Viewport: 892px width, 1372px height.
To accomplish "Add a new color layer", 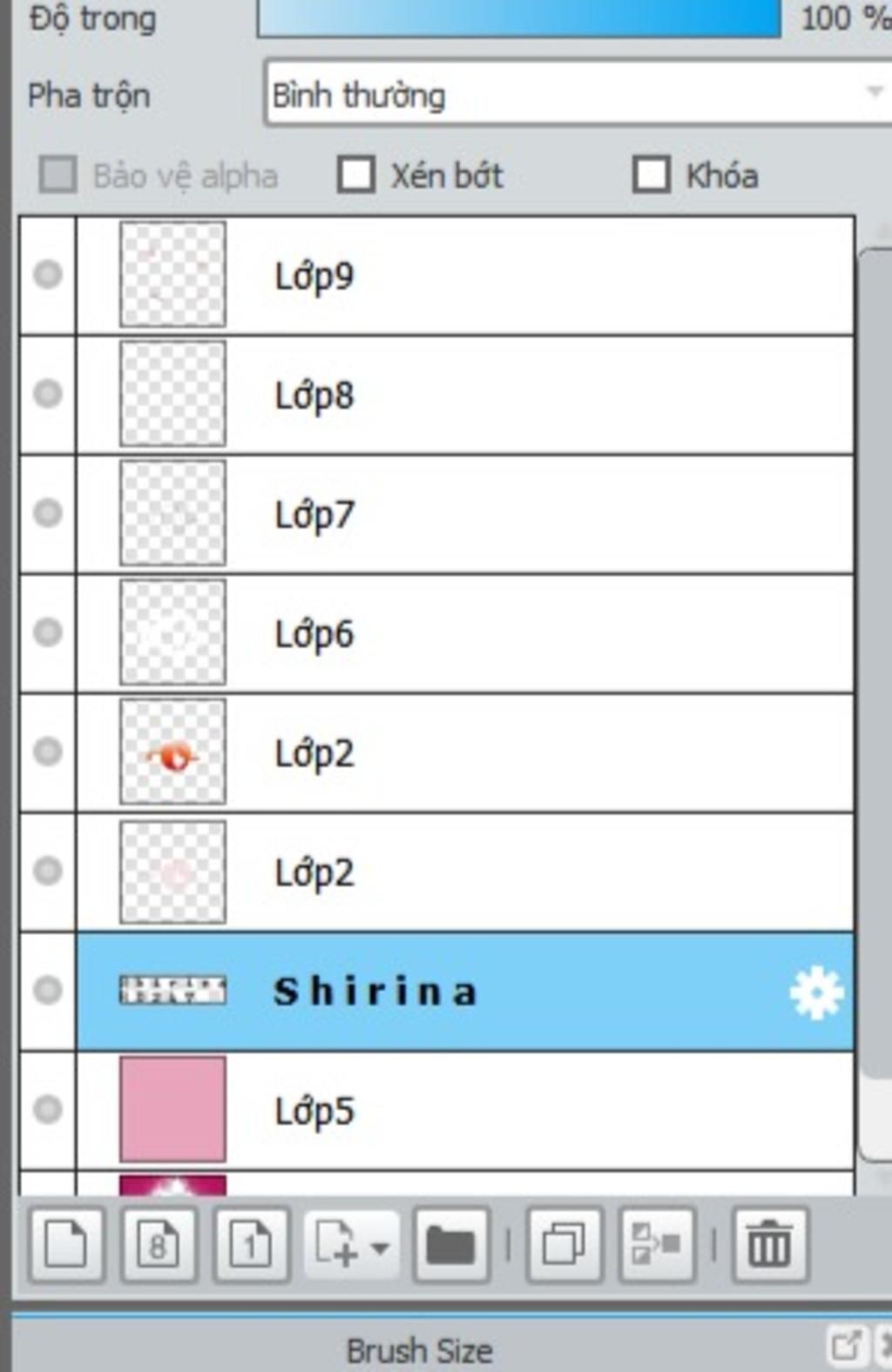I will [66, 1244].
